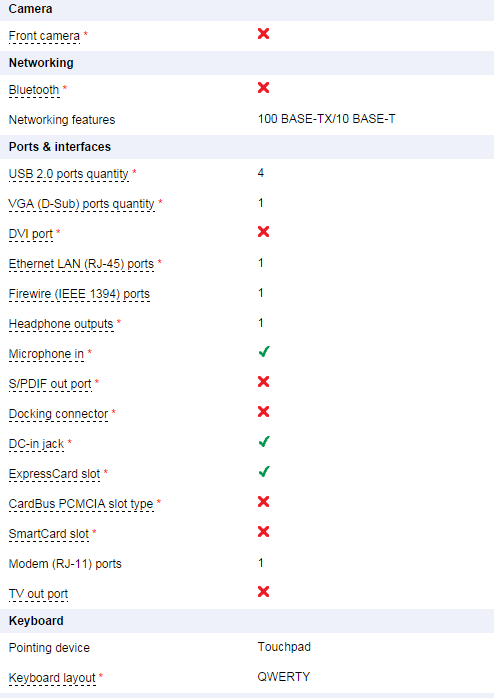Click the red cross for SmartCard slot
Viewport: 494px width, 698px height.
[x=263, y=532]
